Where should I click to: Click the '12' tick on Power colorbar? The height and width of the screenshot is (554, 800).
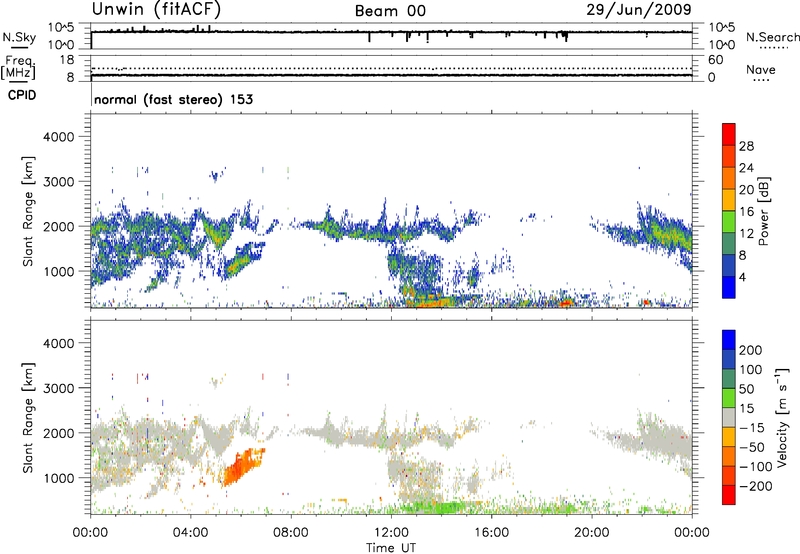[x=746, y=234]
